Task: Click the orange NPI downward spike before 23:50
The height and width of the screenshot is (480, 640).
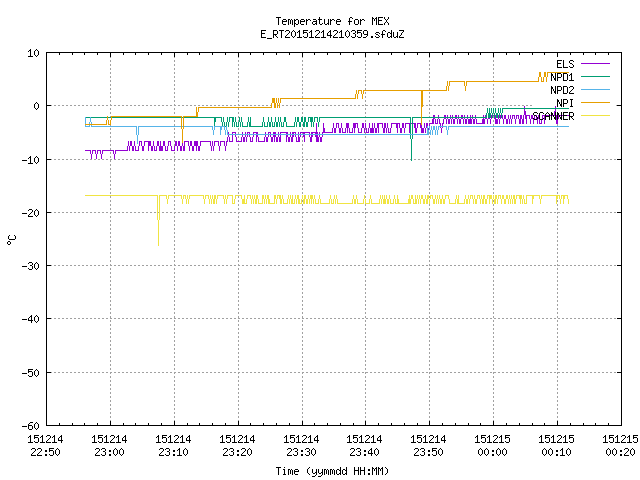Action: click(422, 108)
